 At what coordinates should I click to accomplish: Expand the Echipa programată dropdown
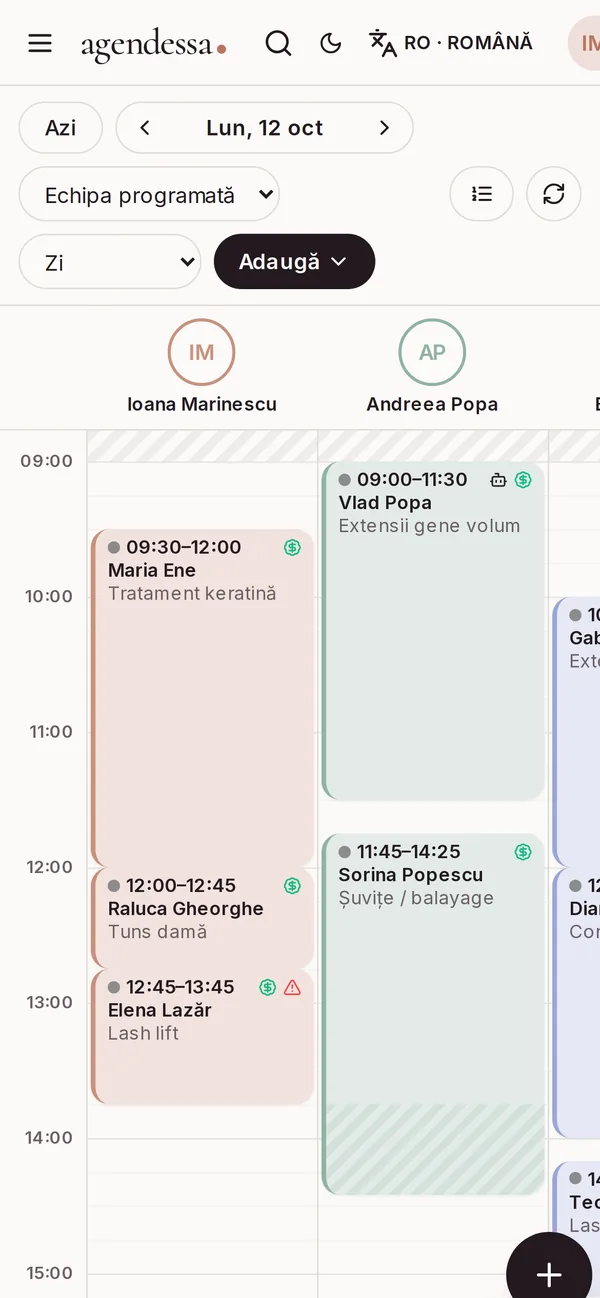tap(149, 194)
